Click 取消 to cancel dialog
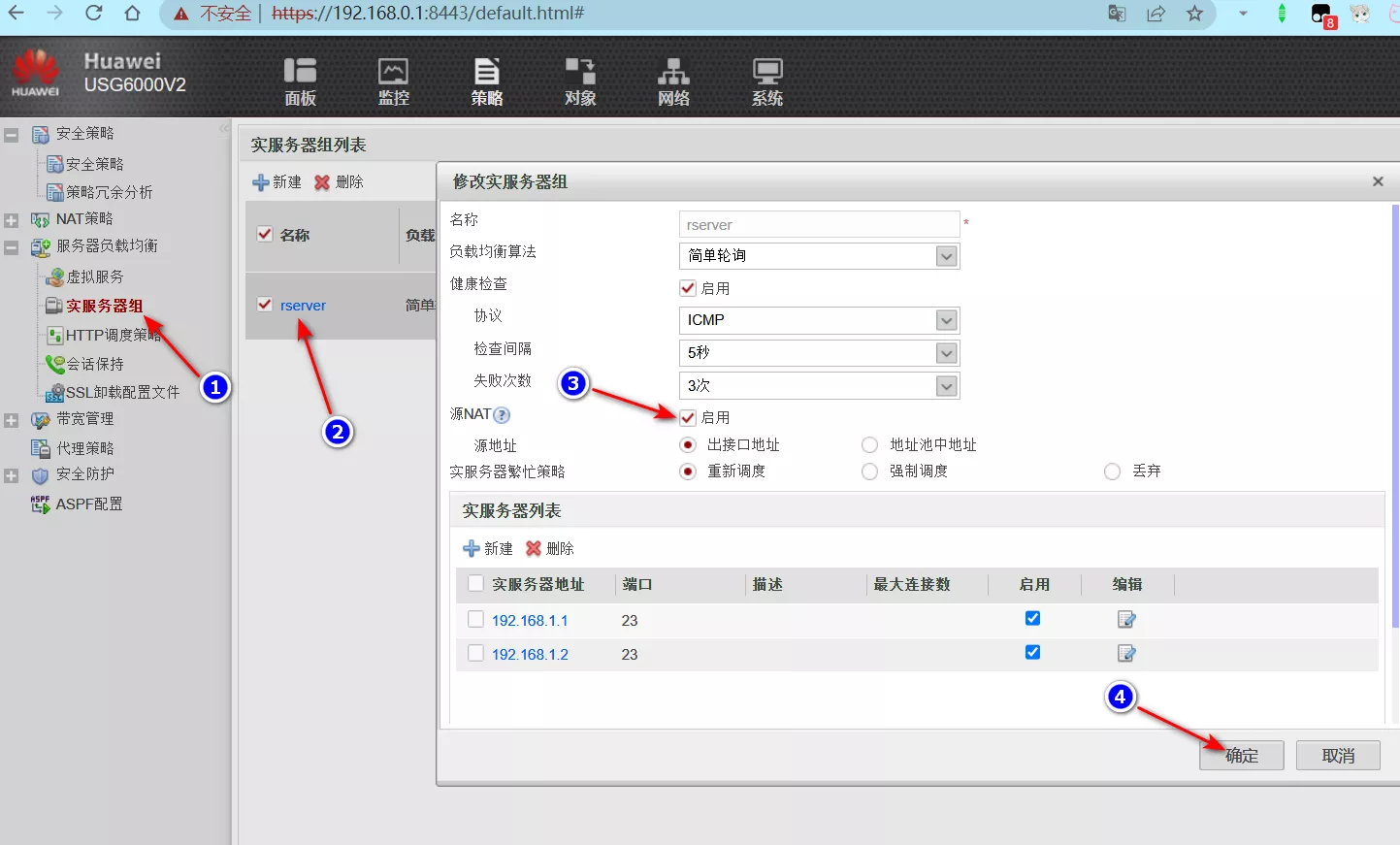 coord(1338,756)
